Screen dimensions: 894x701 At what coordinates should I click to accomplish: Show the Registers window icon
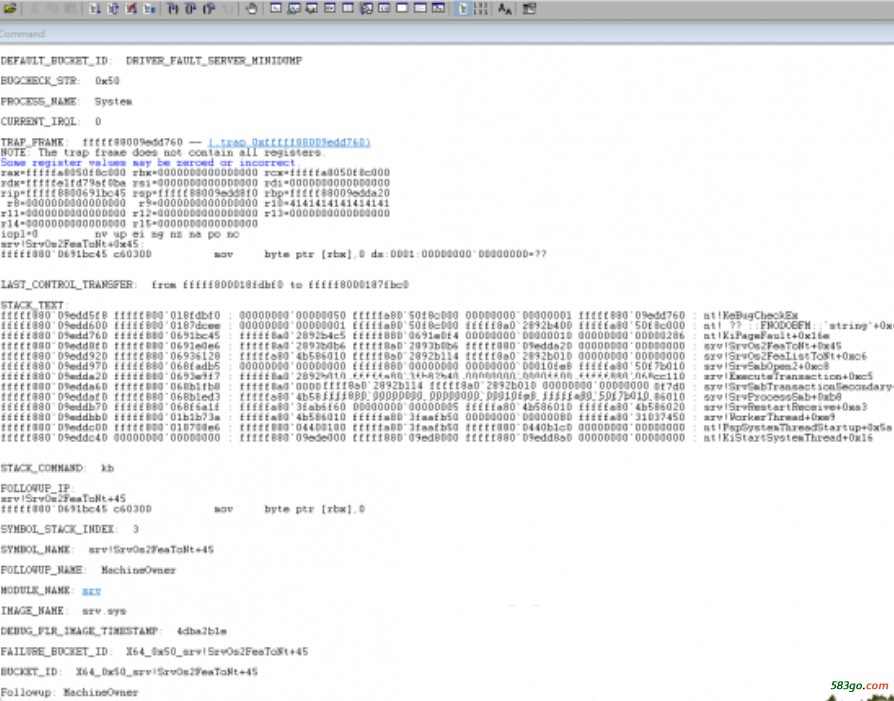pyautogui.click(x=331, y=9)
